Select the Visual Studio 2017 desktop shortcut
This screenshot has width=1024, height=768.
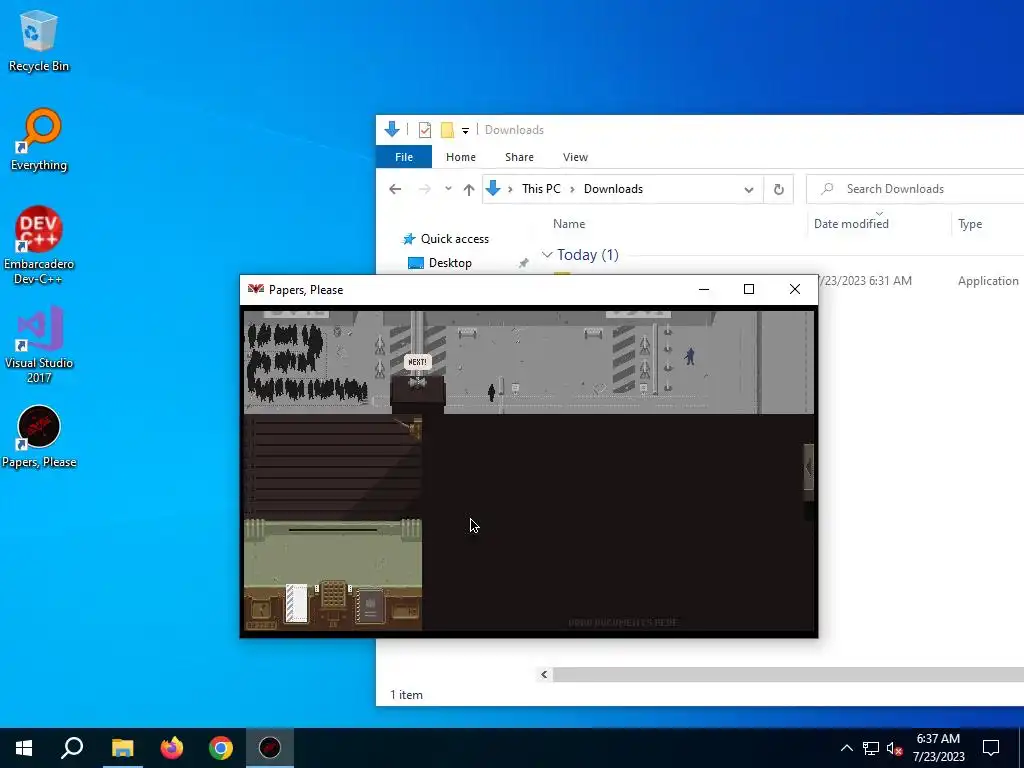tap(39, 344)
